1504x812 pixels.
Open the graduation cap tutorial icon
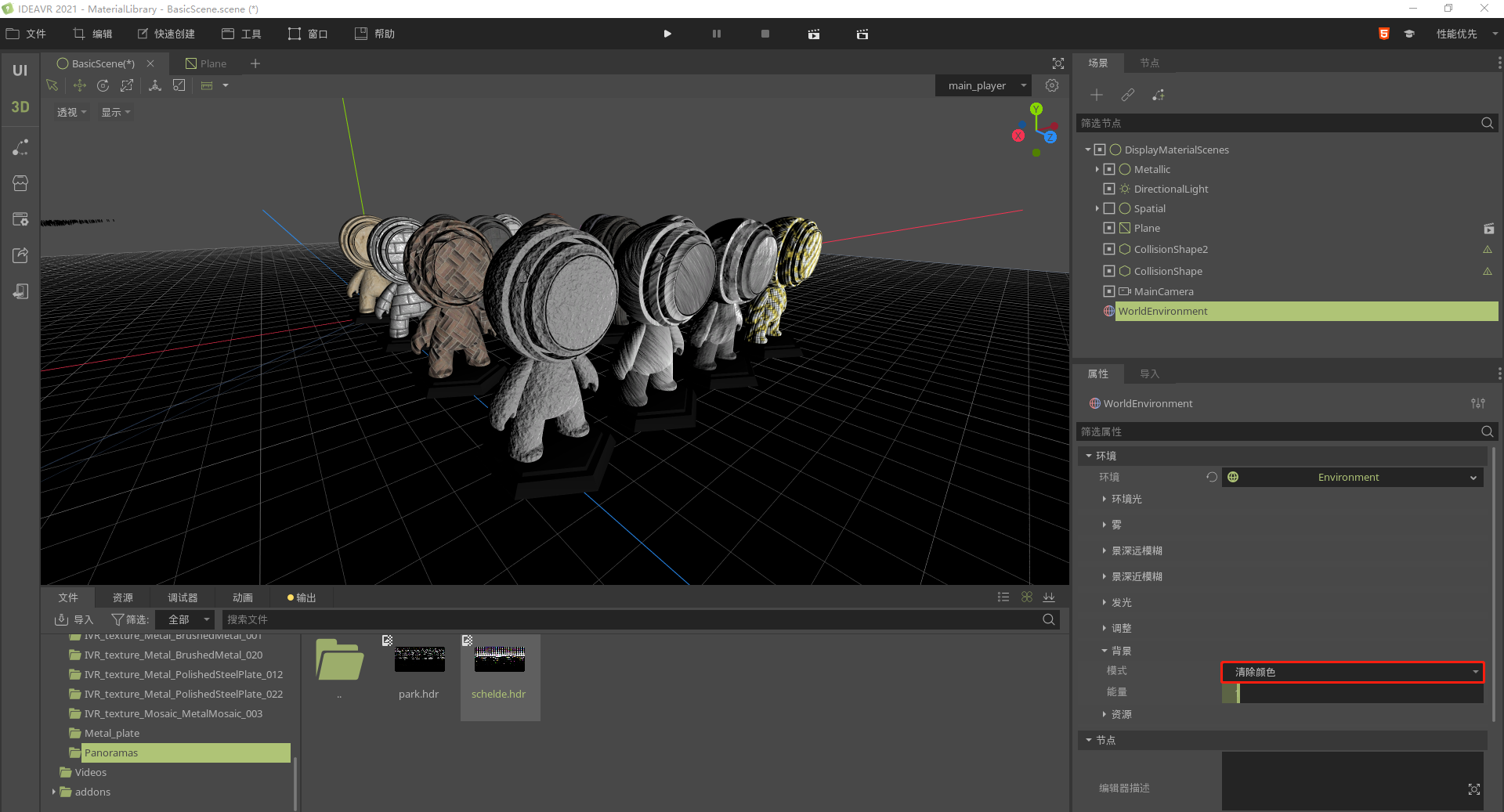pos(1409,34)
